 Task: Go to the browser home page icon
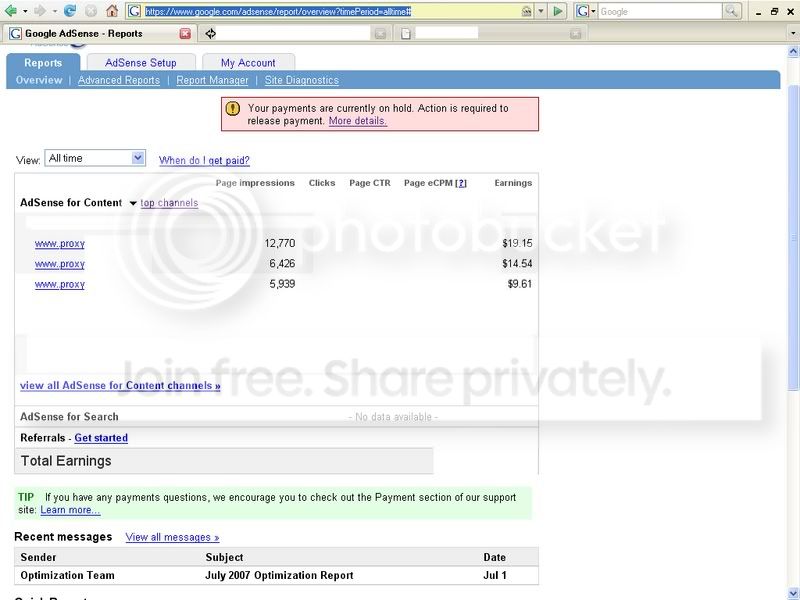[x=112, y=11]
